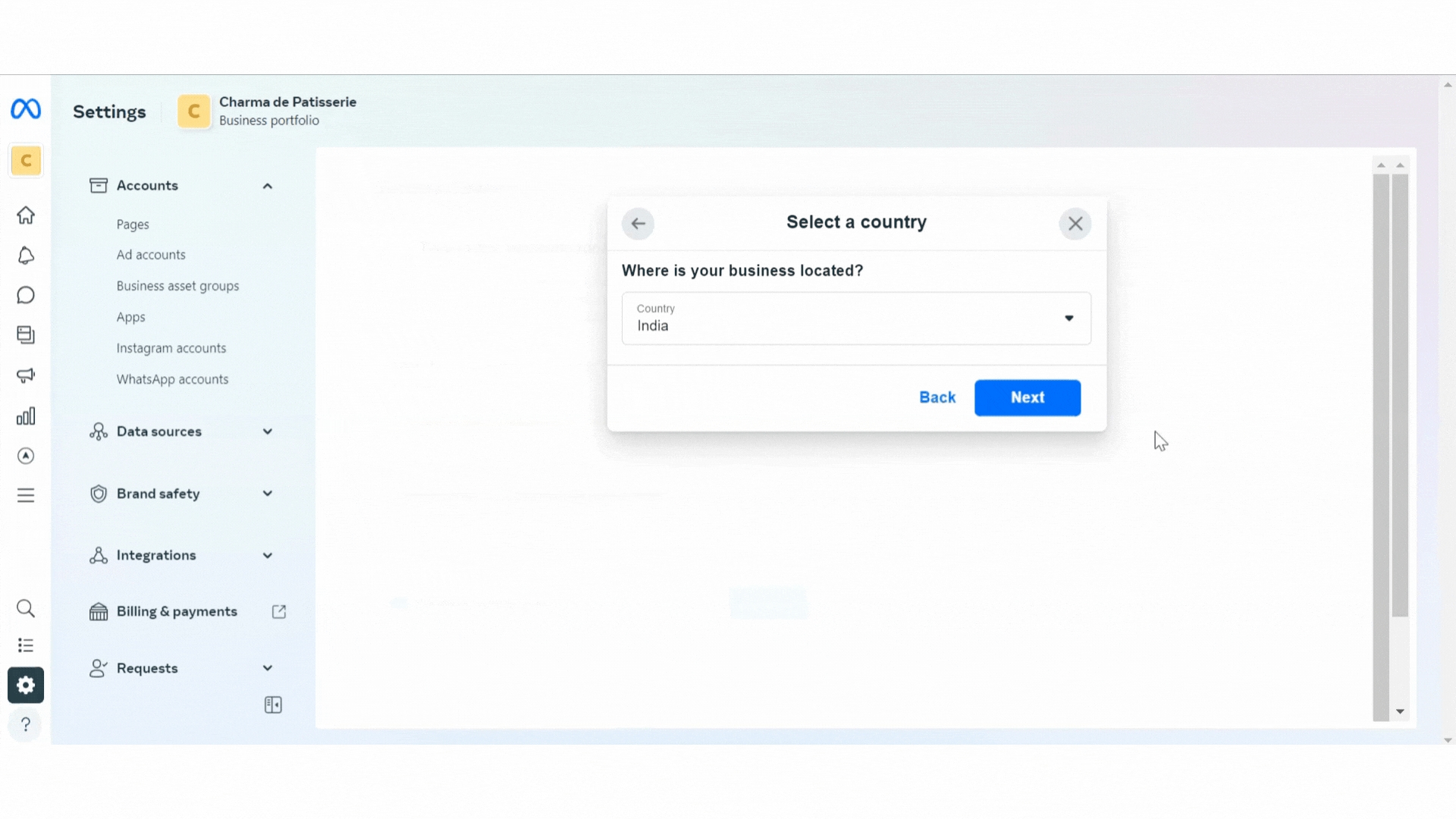Open the settings gear icon

click(x=26, y=686)
